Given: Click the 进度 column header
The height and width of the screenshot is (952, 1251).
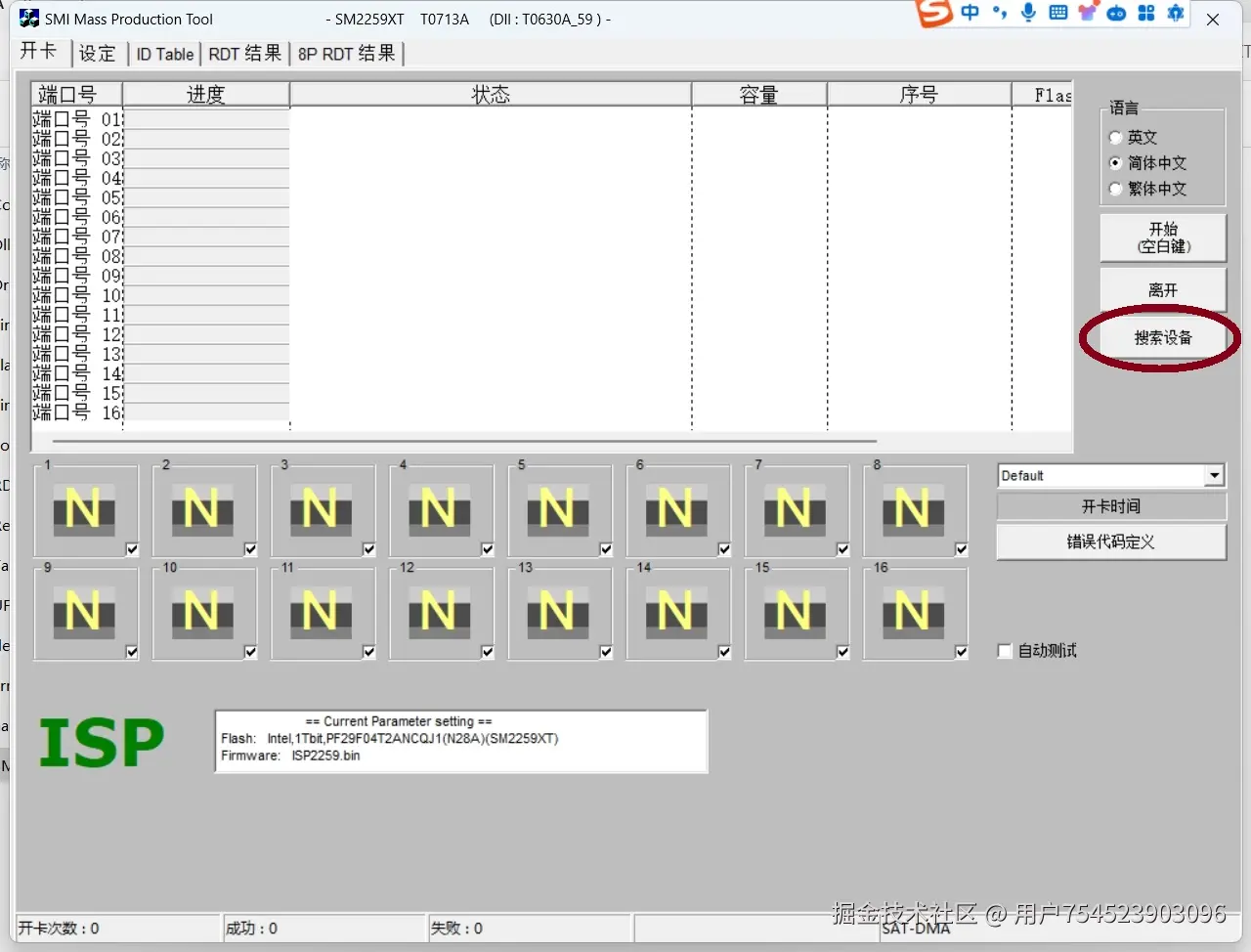Looking at the screenshot, I should click(x=206, y=94).
